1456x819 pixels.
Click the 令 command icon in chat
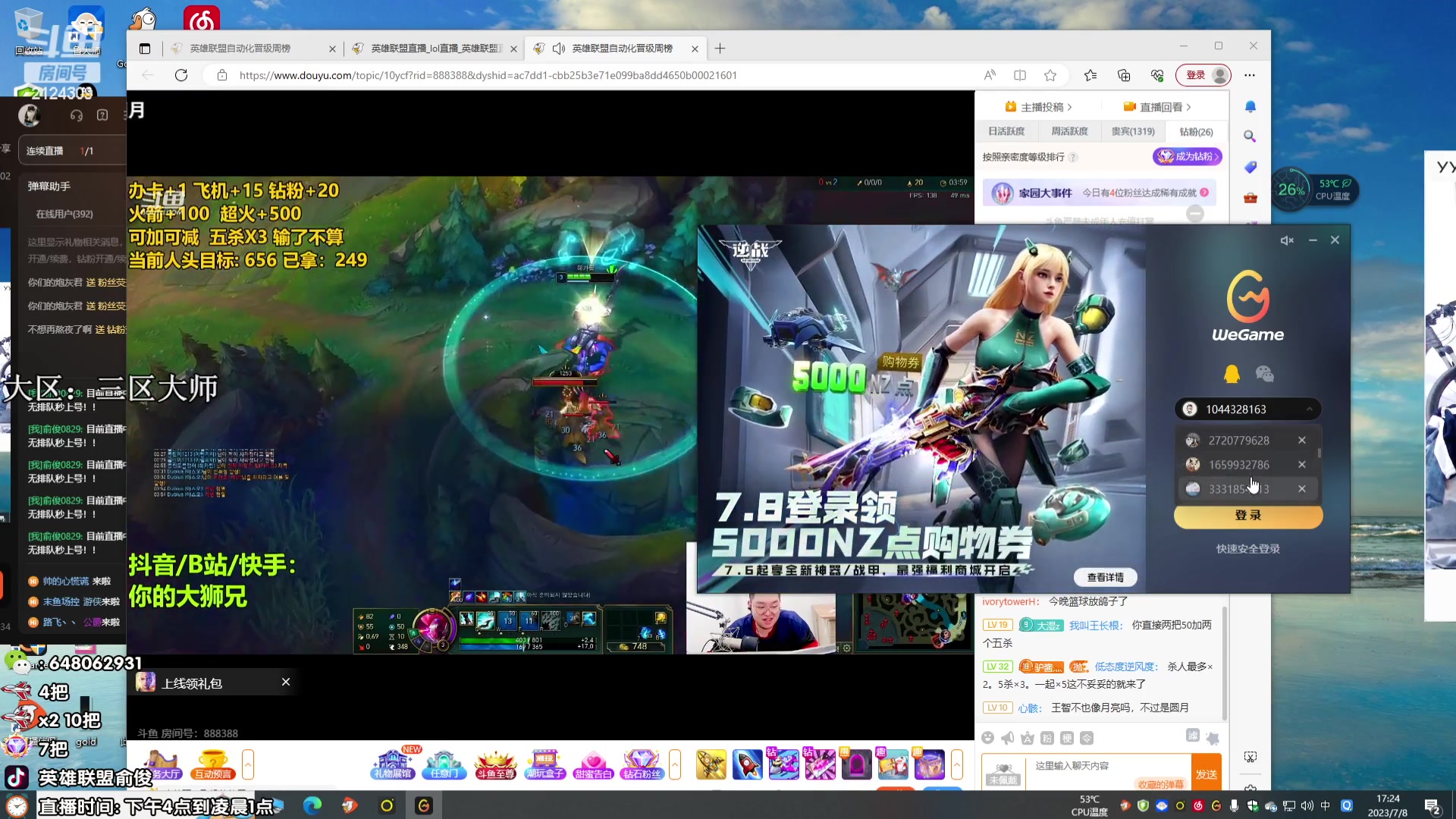pyautogui.click(x=1087, y=738)
